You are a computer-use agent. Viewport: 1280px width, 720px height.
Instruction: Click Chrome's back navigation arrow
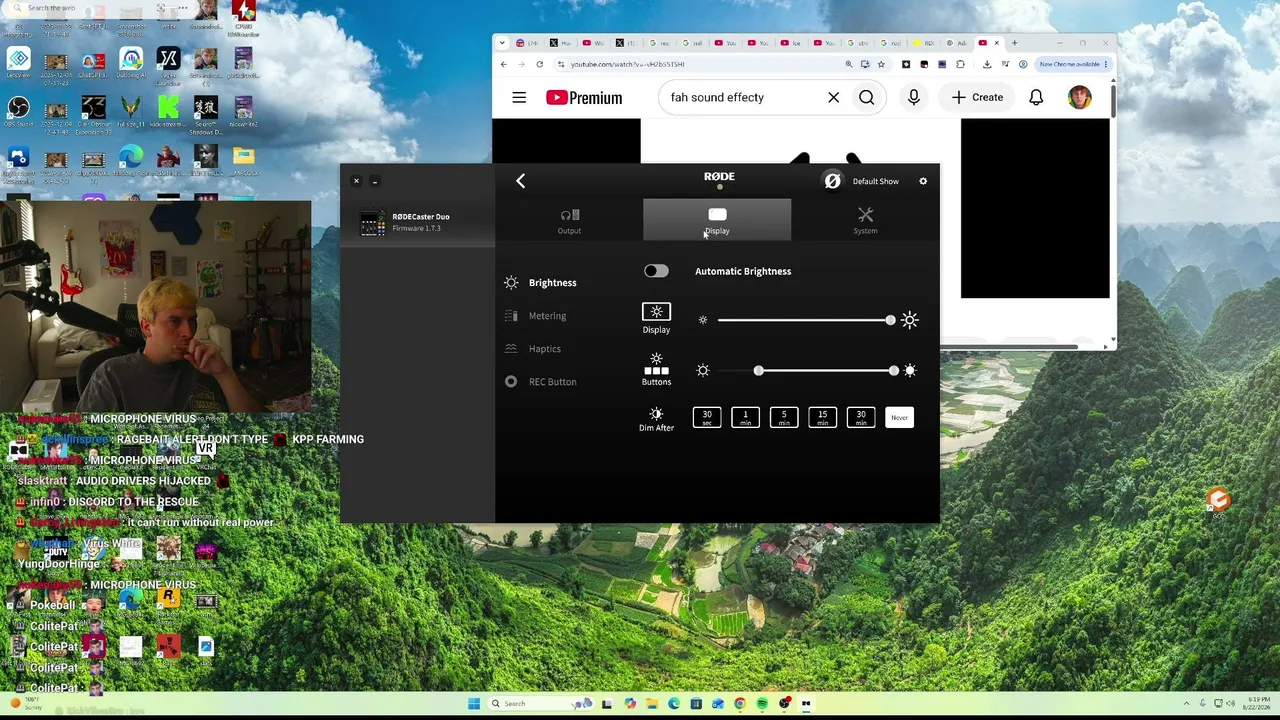tap(503, 64)
